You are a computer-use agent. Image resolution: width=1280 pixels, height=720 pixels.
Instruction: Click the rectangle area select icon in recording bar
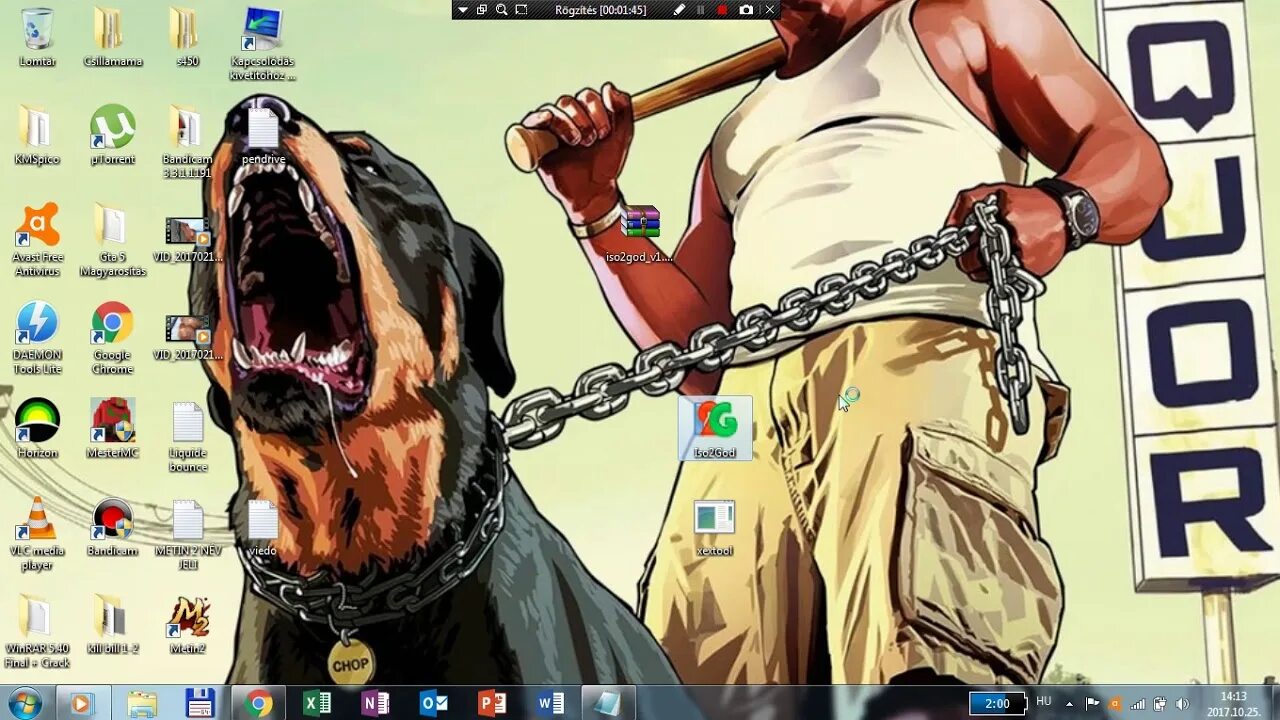coord(521,10)
